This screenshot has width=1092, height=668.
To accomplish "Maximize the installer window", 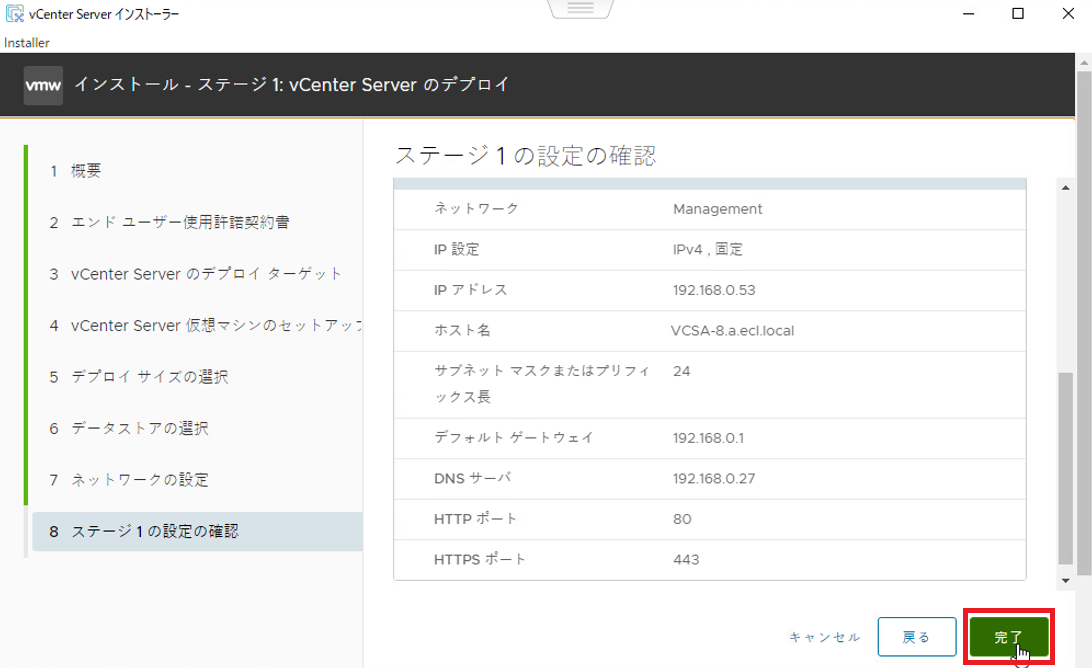I will pyautogui.click(x=1017, y=14).
